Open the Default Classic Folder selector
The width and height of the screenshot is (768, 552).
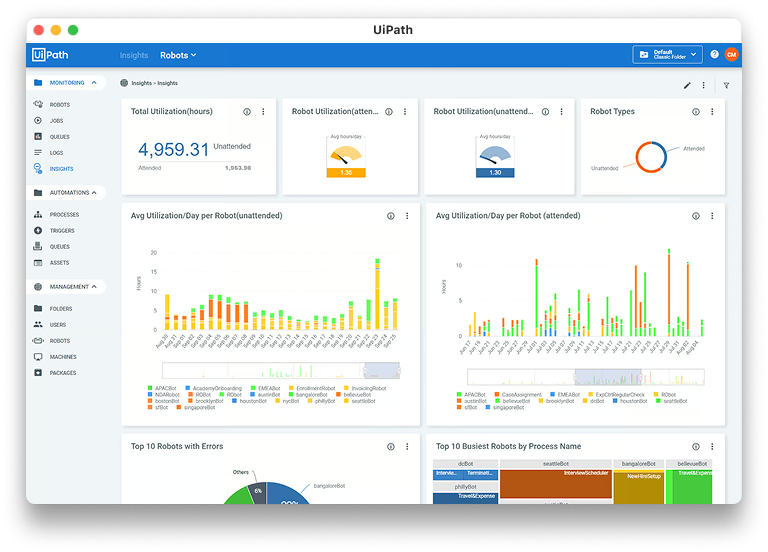[667, 54]
